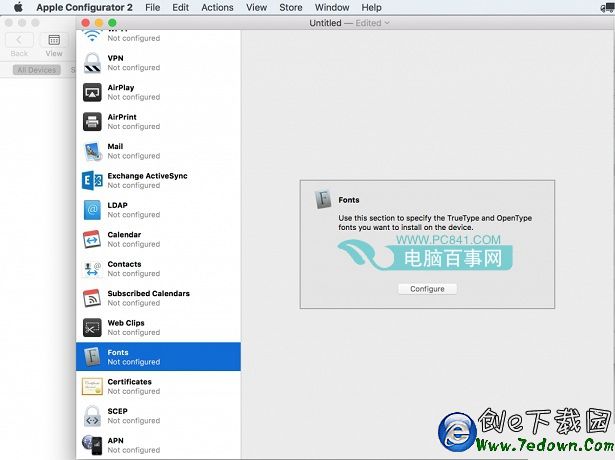
Task: Open the Edit menu
Action: (x=180, y=7)
